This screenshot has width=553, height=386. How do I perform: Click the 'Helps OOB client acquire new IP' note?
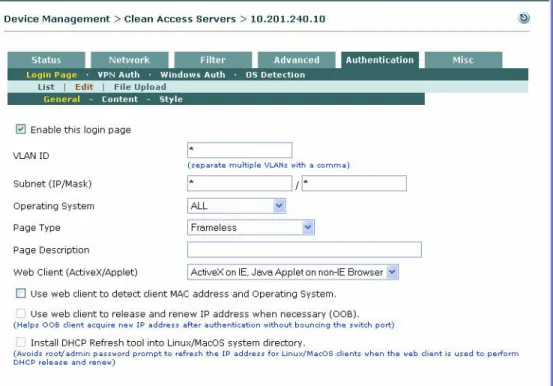204,325
